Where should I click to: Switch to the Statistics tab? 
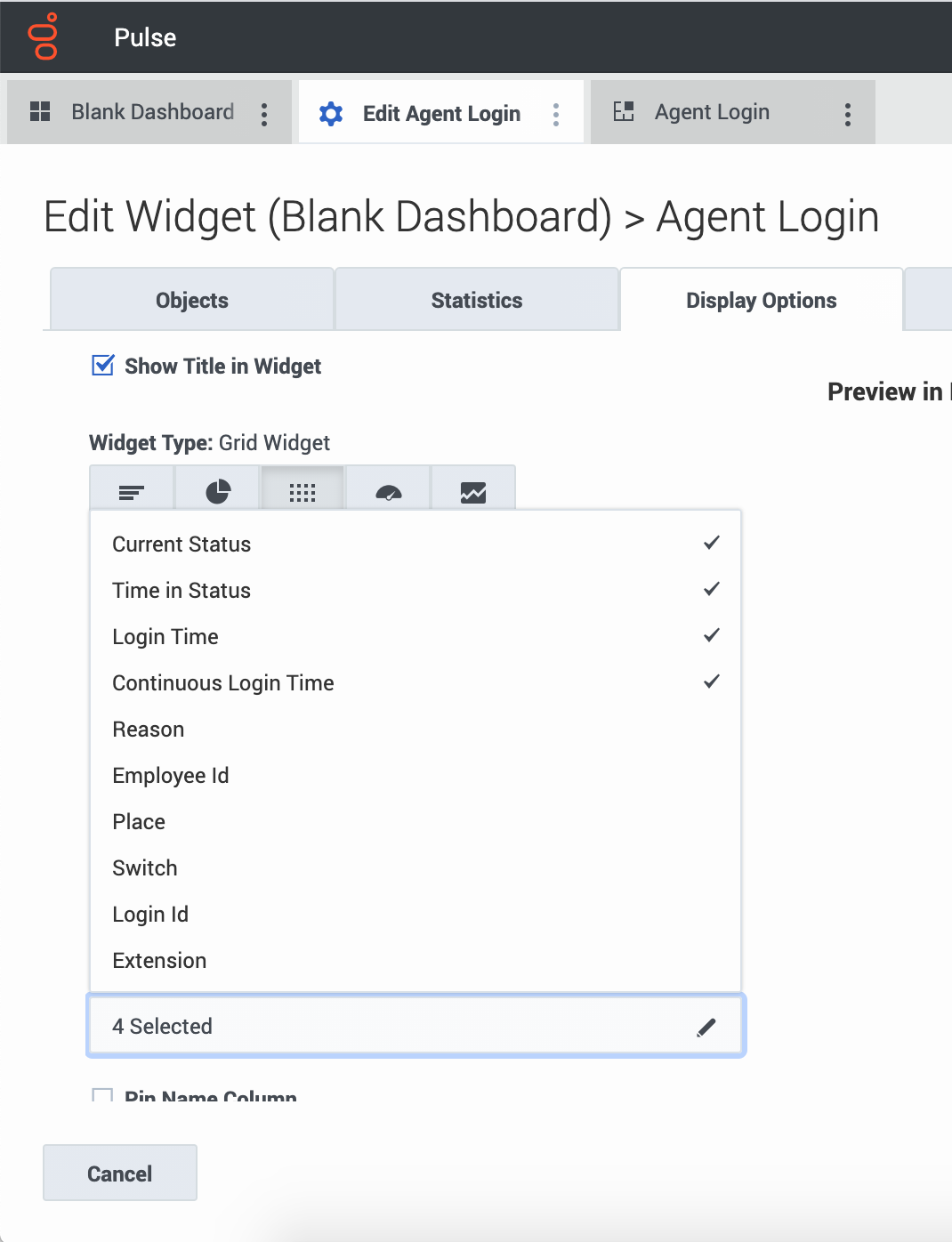pos(477,300)
